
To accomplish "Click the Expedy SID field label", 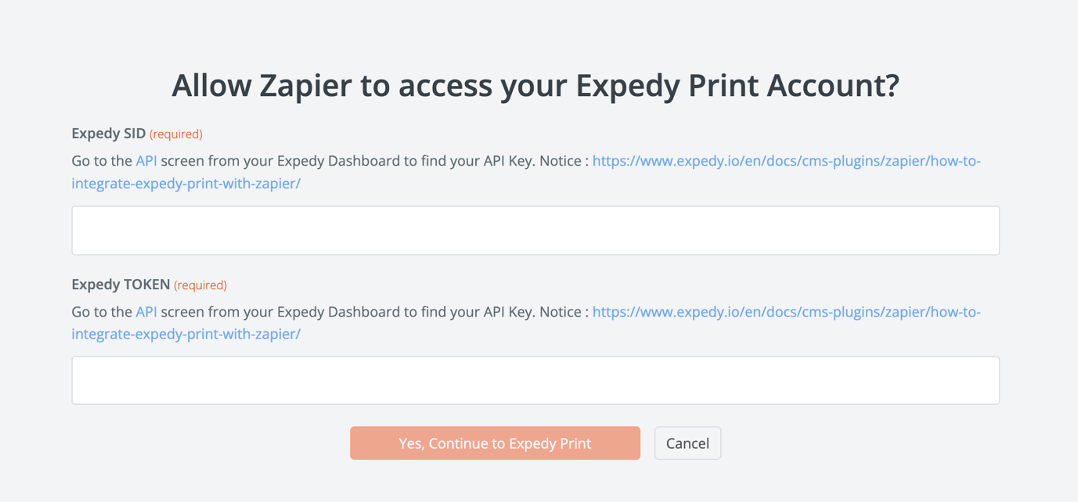I will tap(108, 133).
